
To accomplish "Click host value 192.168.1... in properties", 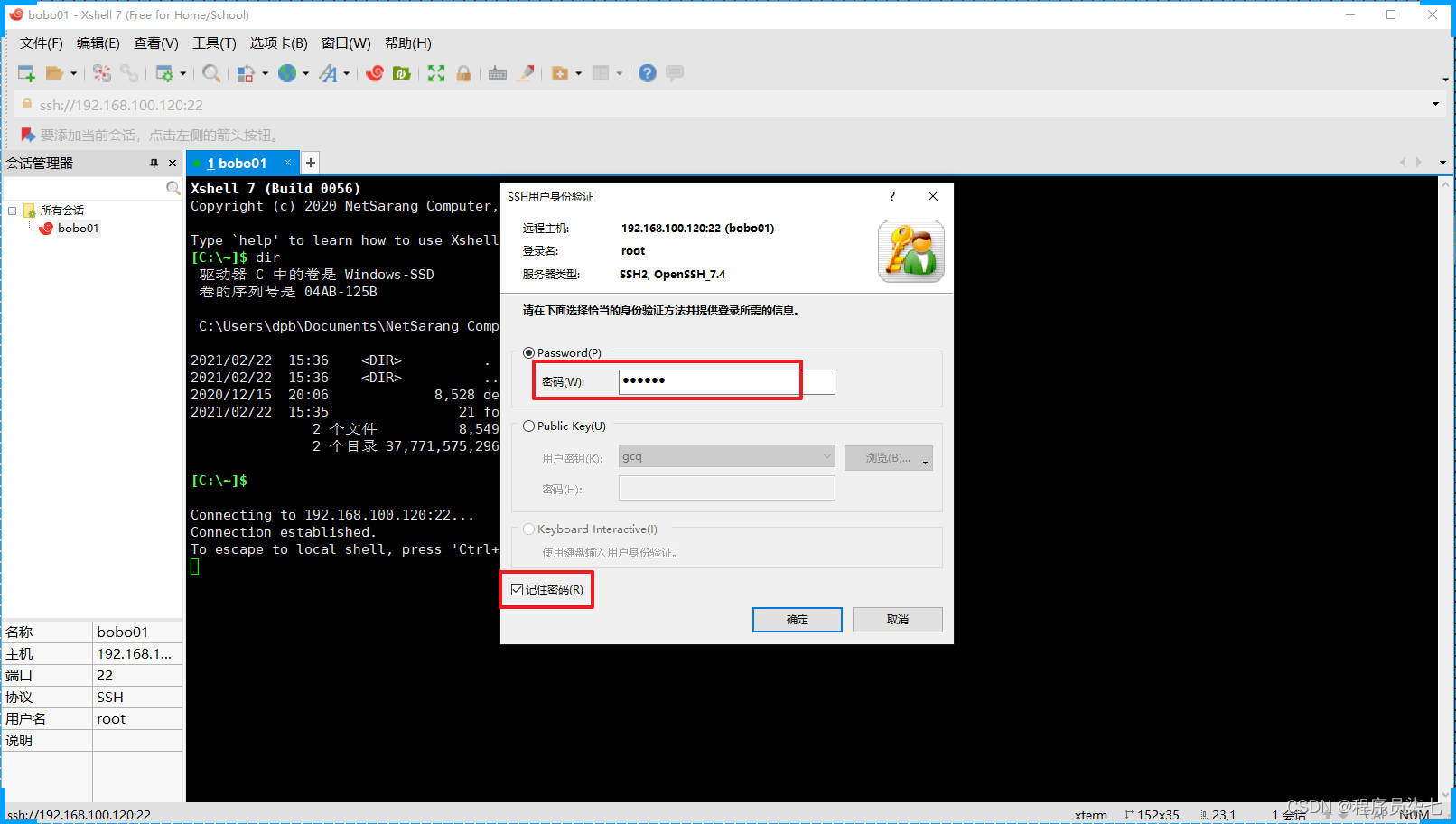I will click(137, 654).
